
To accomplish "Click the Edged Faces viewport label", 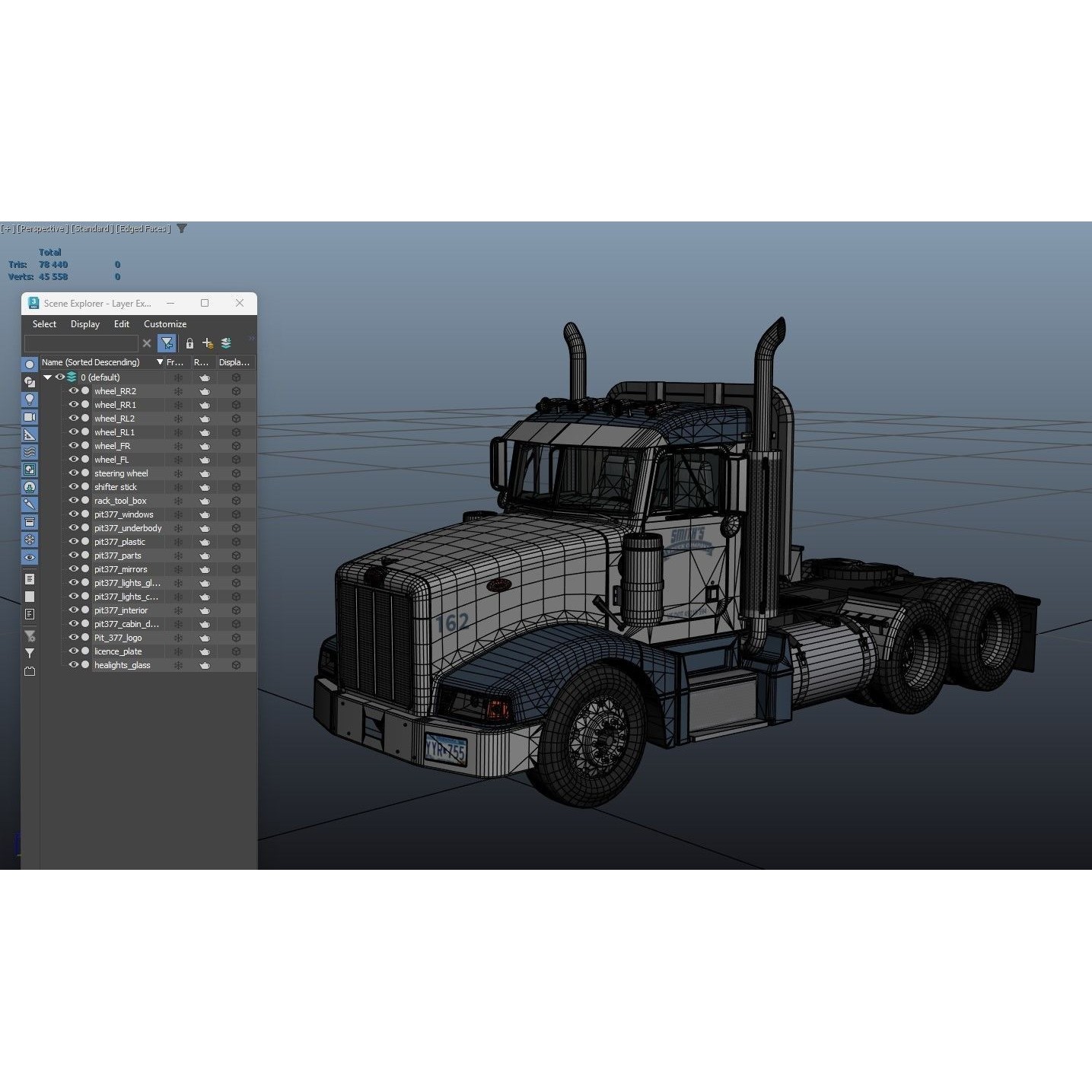I will pos(143,228).
